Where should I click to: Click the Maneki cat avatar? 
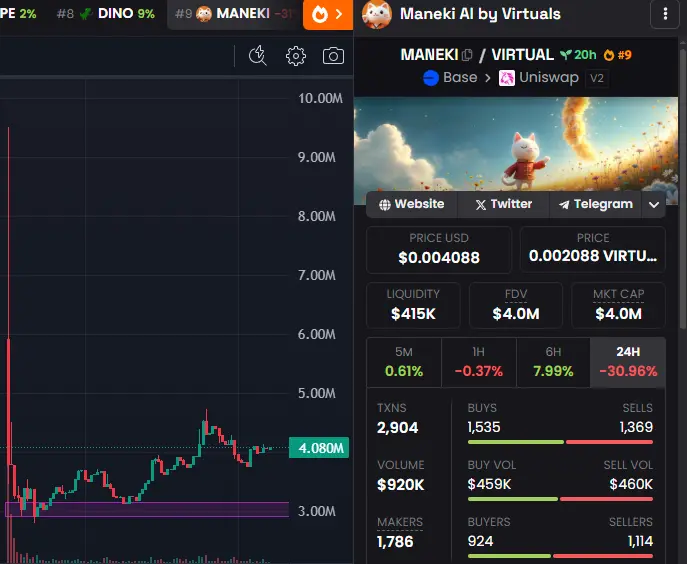(x=377, y=14)
